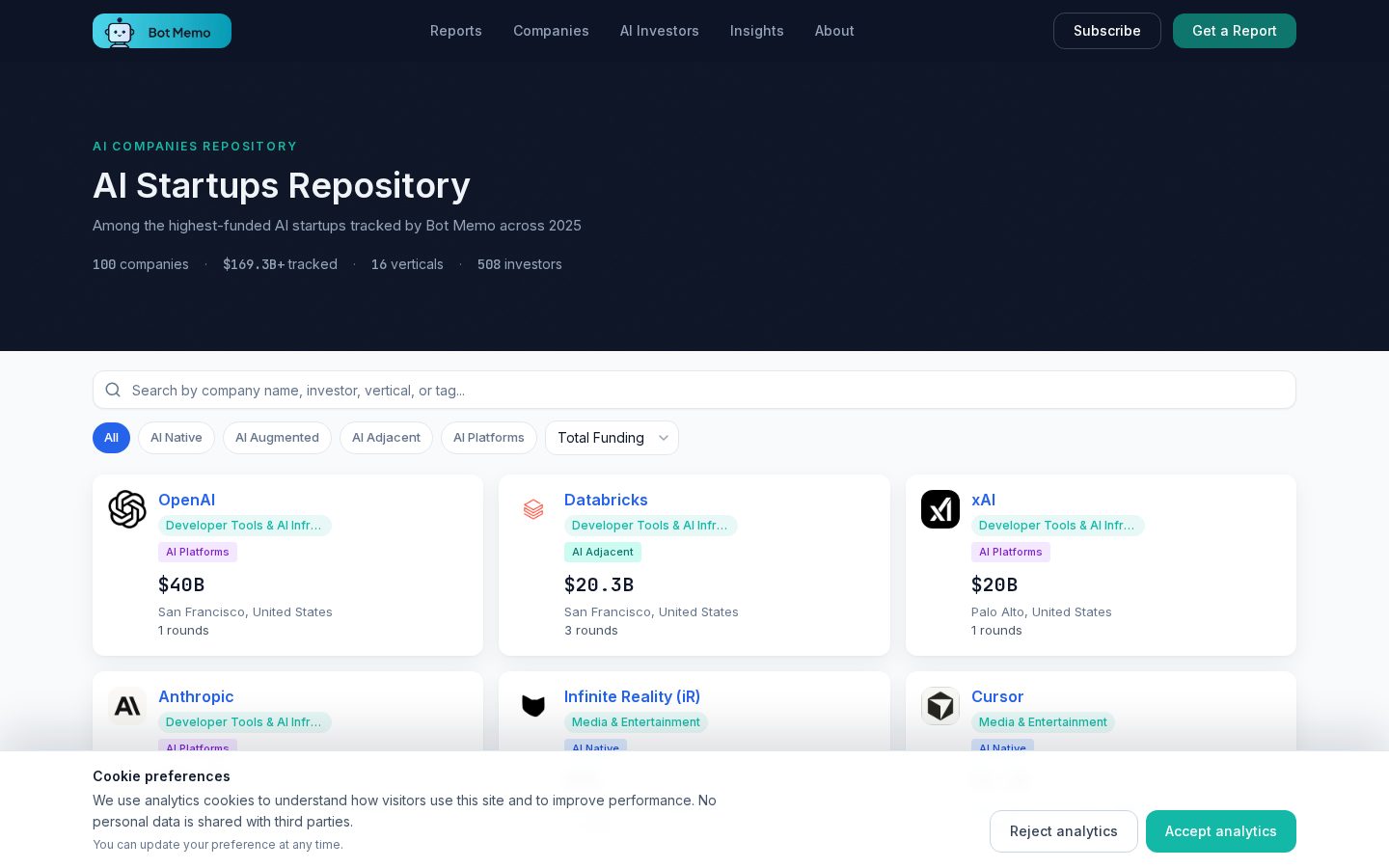Image resolution: width=1389 pixels, height=868 pixels.
Task: Open the Infinite Reality logo icon
Action: (x=533, y=706)
